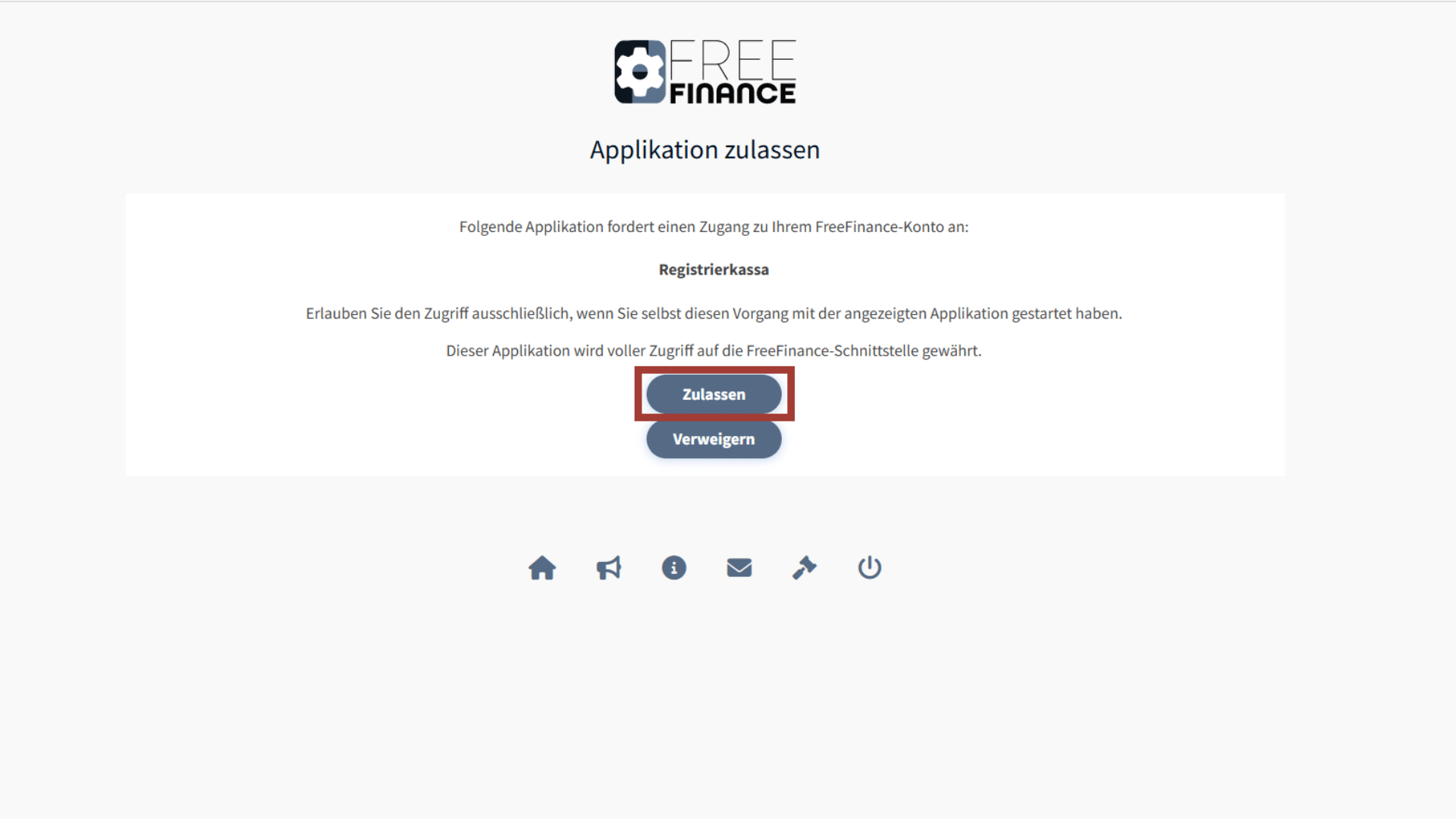Click the thin FREE lettering in the logo
This screenshot has height=819, width=1456.
[x=733, y=60]
